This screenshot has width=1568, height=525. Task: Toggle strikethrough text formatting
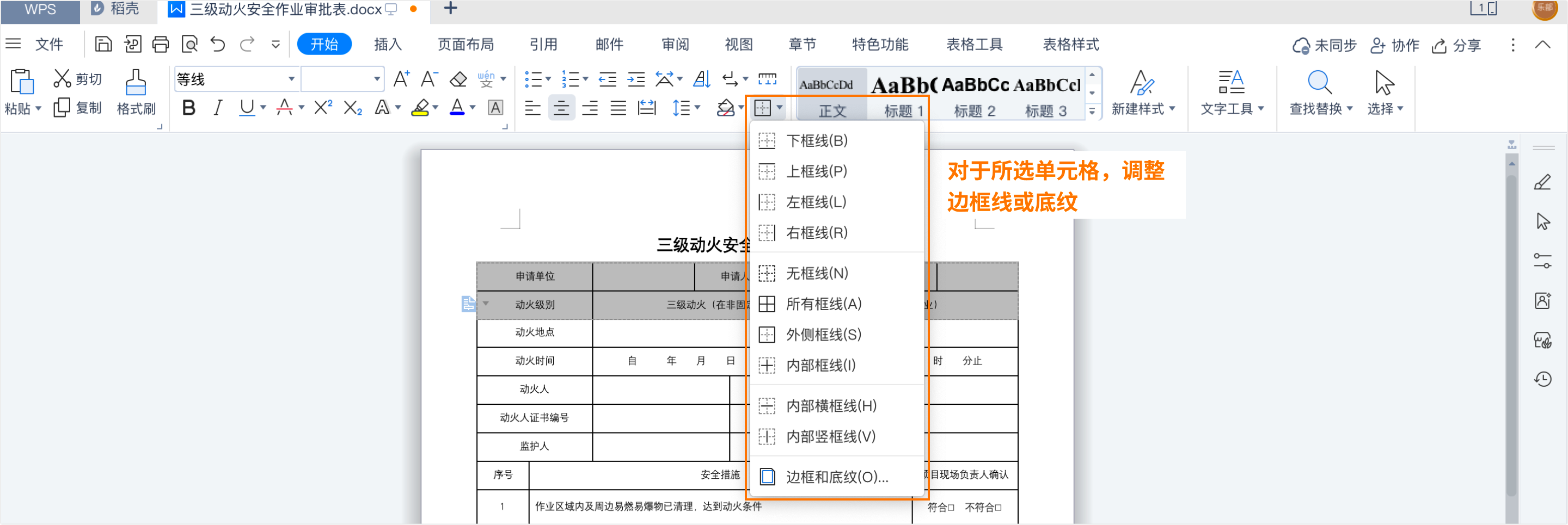click(x=284, y=108)
